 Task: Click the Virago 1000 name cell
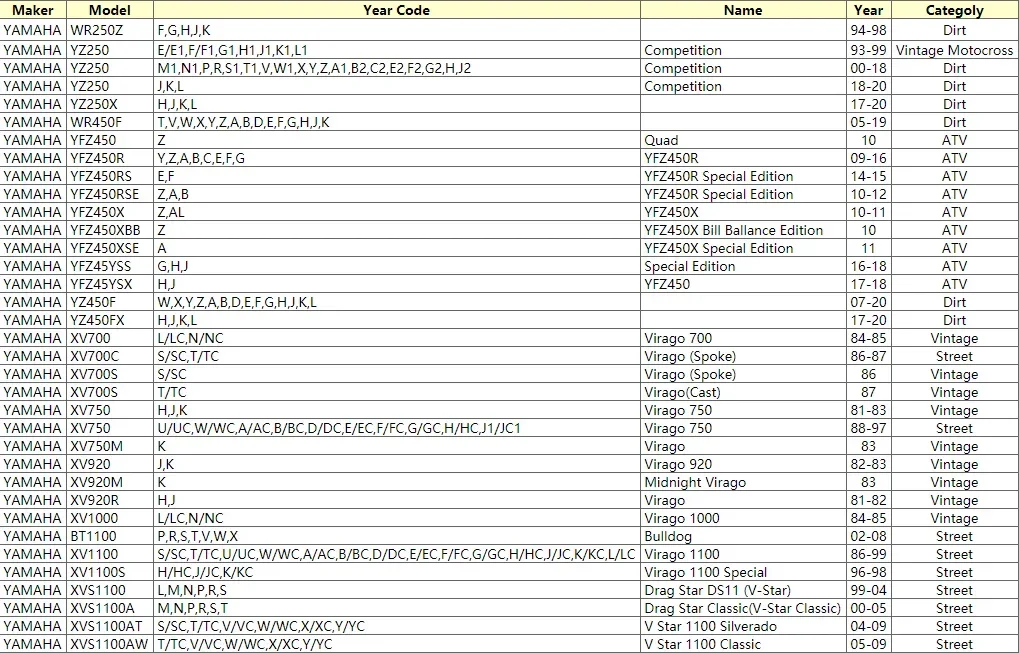(743, 519)
